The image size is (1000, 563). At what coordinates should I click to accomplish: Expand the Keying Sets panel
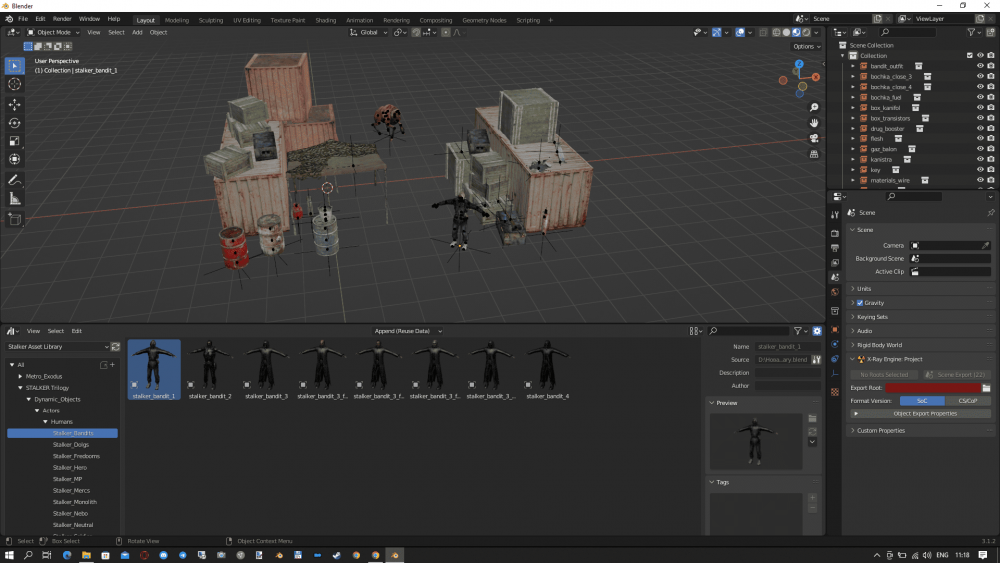[x=872, y=317]
